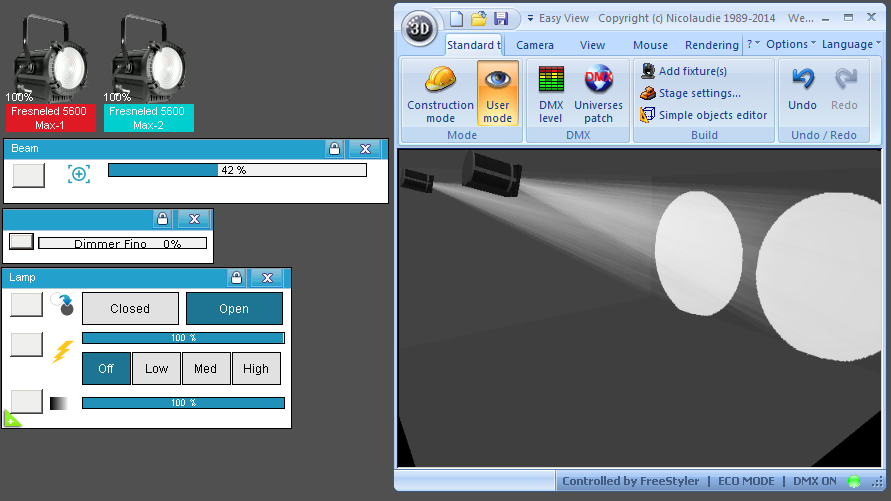This screenshot has width=891, height=501.
Task: Click the shutter icon in Lamp panel
Action: pyautogui.click(x=62, y=304)
